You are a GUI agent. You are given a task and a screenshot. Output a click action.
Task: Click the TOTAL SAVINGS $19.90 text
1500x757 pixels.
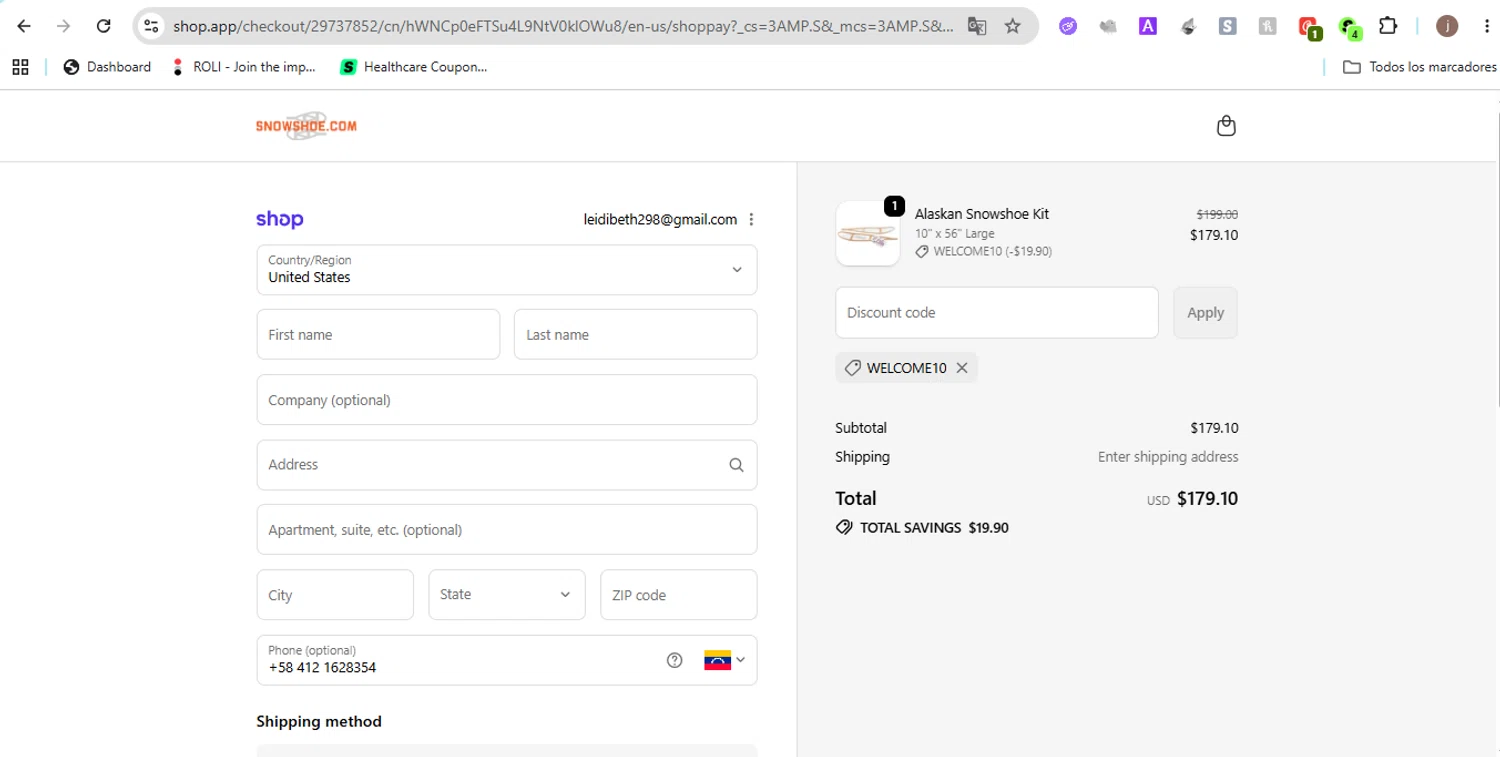(934, 527)
